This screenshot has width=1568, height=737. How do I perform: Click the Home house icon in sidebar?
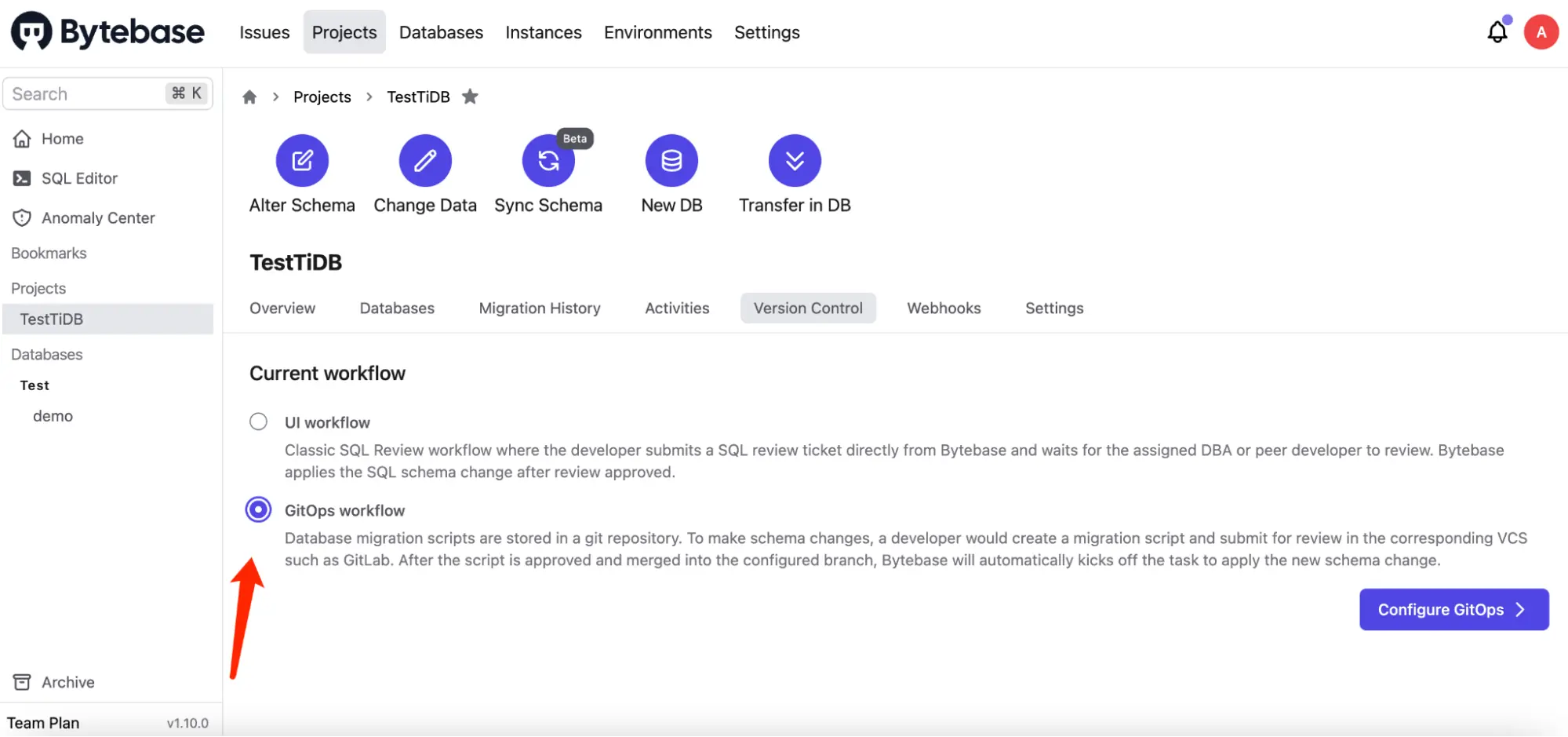pyautogui.click(x=22, y=139)
